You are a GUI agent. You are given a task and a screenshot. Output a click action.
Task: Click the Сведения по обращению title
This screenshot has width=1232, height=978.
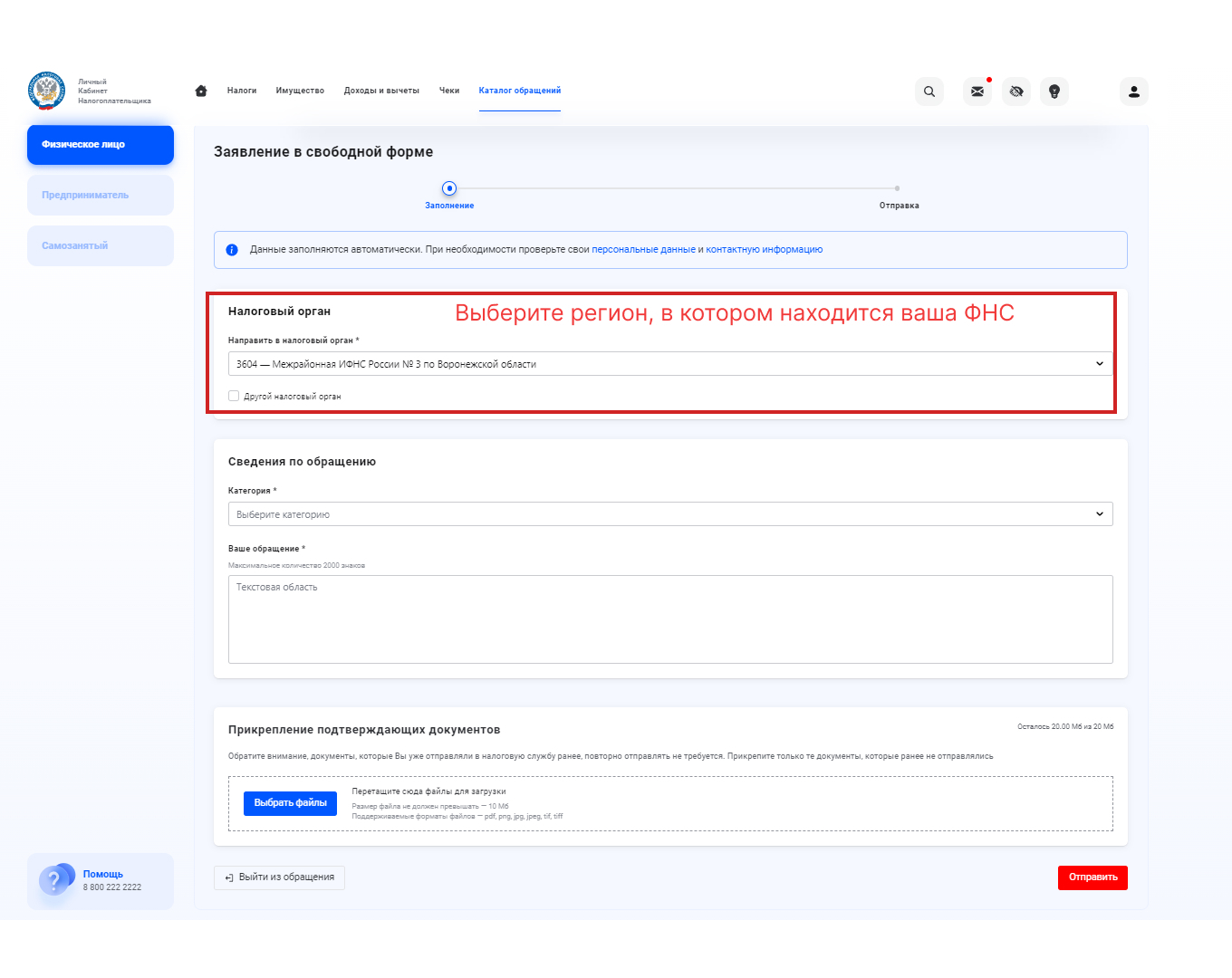[302, 462]
